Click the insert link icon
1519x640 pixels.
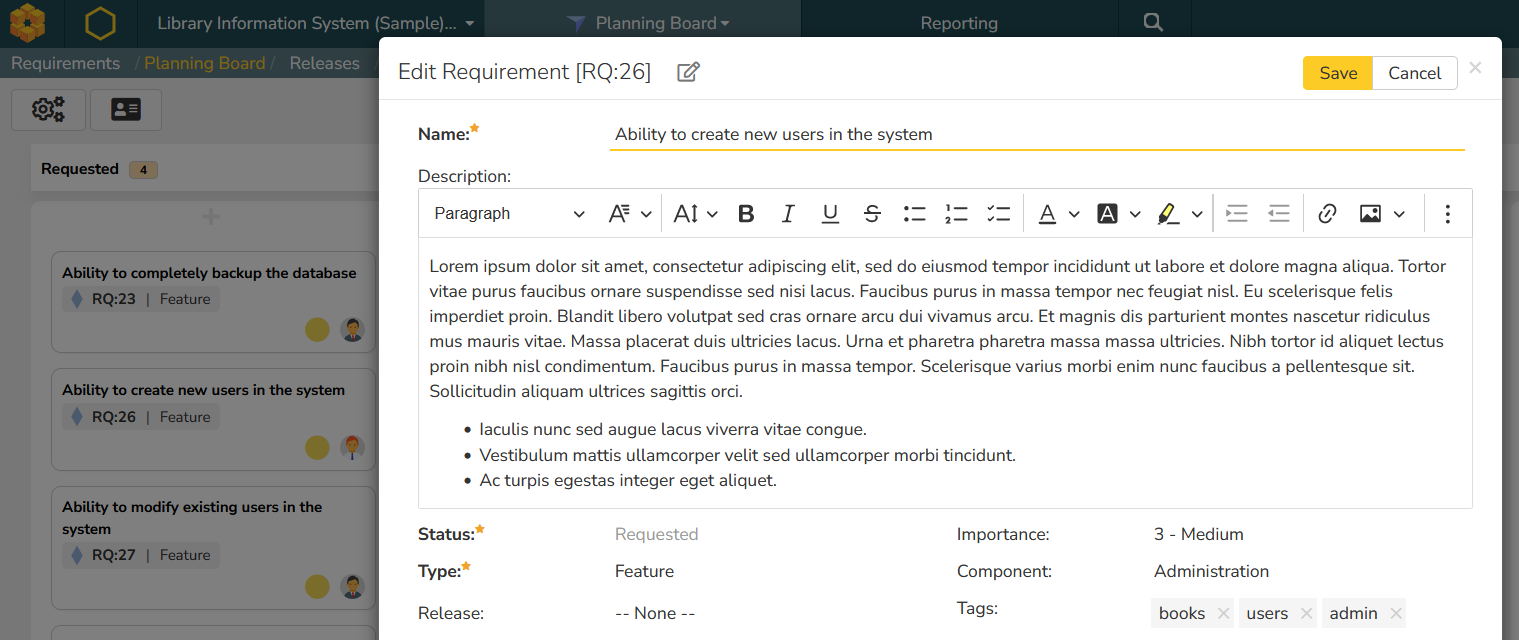point(1327,214)
